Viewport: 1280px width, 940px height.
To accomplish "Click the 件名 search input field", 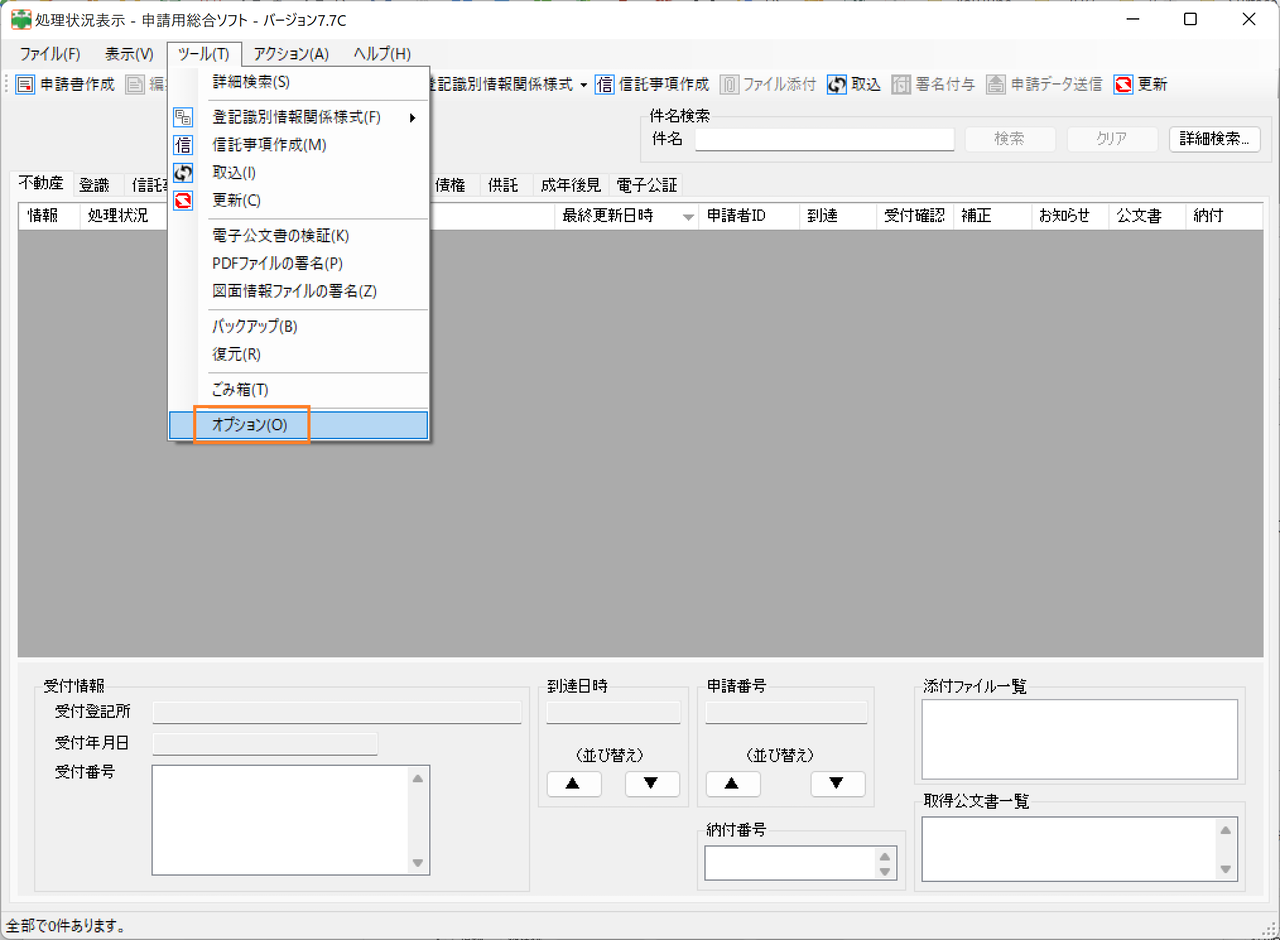I will point(824,139).
